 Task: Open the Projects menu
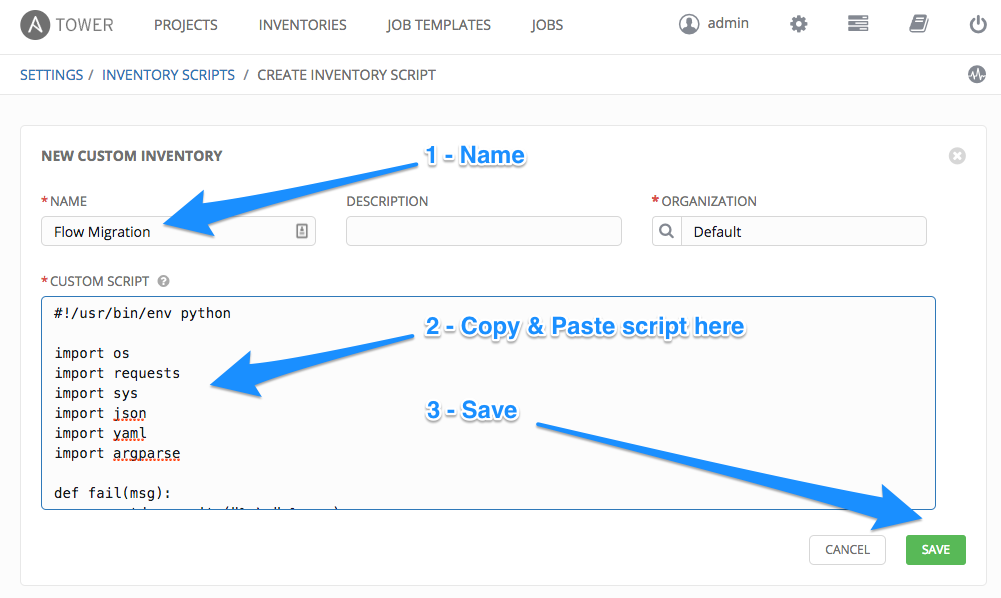click(186, 25)
